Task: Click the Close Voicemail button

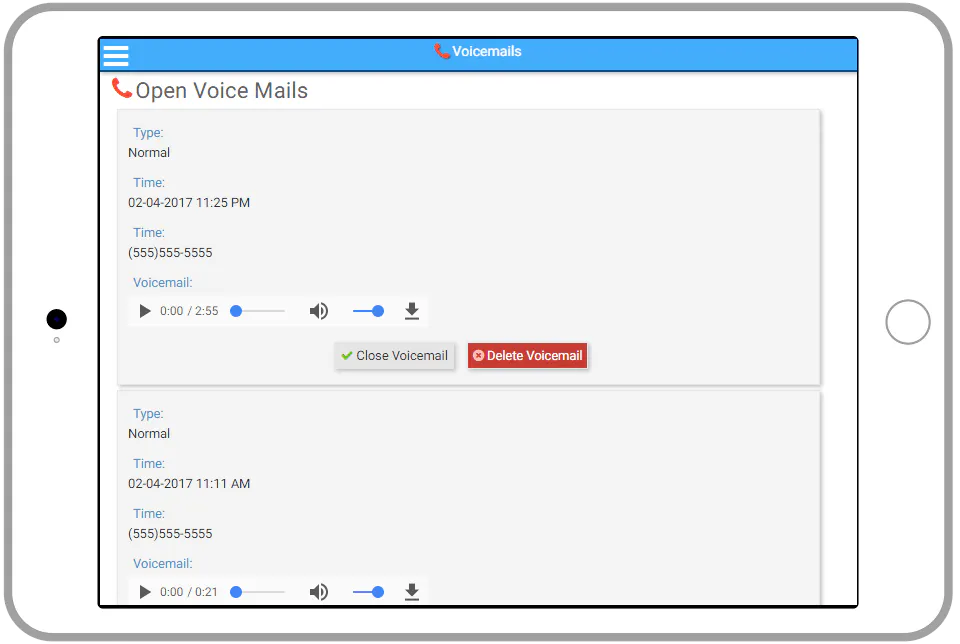Action: [395, 356]
